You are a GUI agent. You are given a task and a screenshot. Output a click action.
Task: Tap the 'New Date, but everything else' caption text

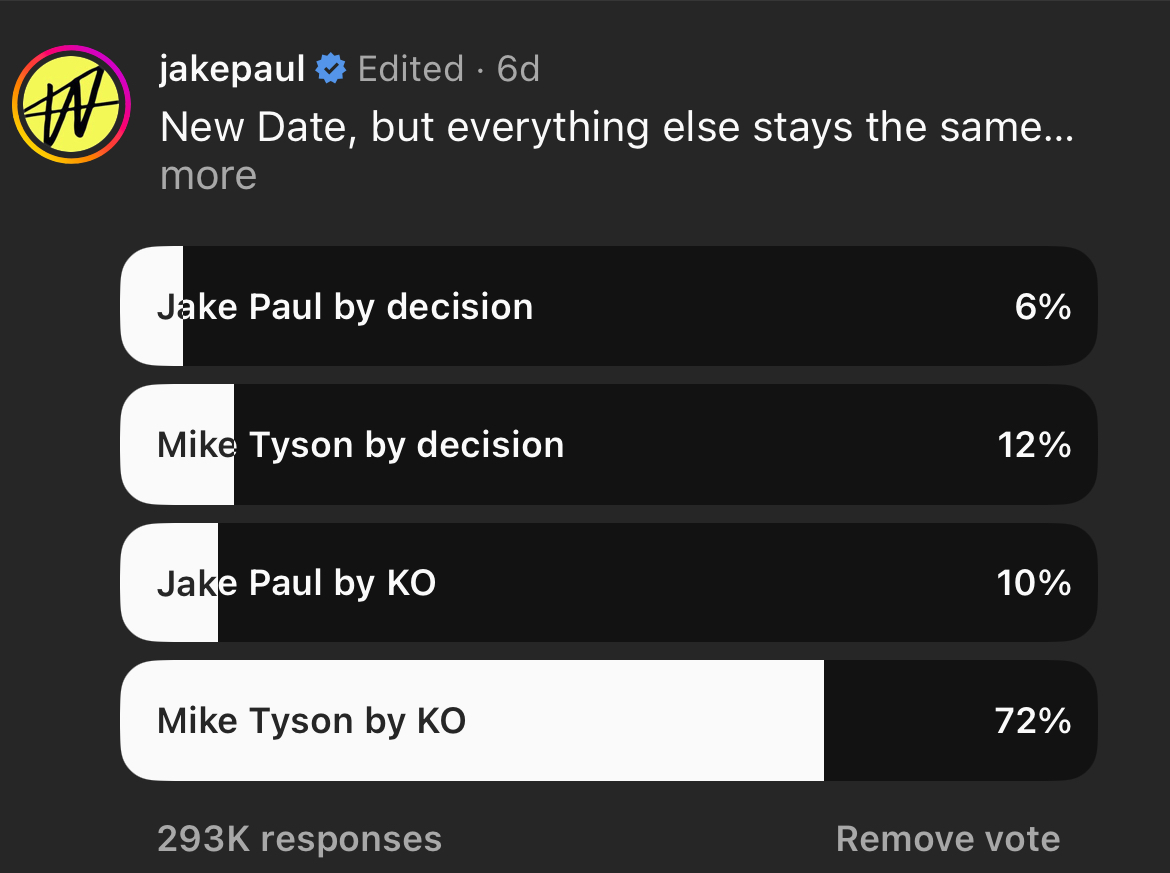616,127
